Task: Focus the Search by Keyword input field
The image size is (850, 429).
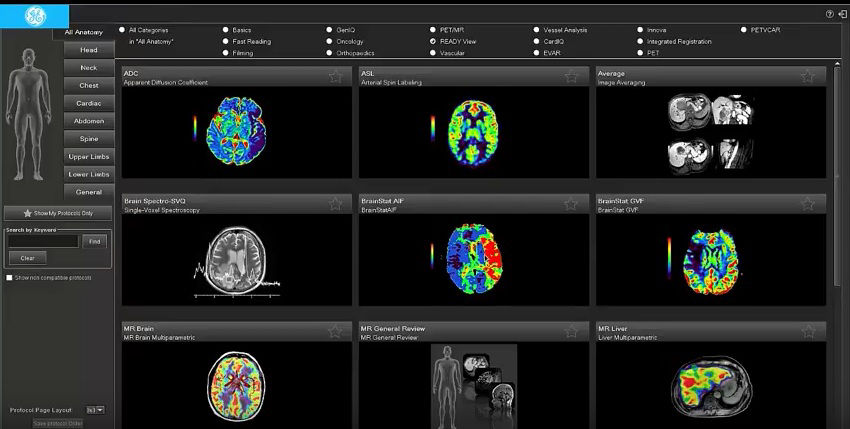Action: (x=43, y=242)
